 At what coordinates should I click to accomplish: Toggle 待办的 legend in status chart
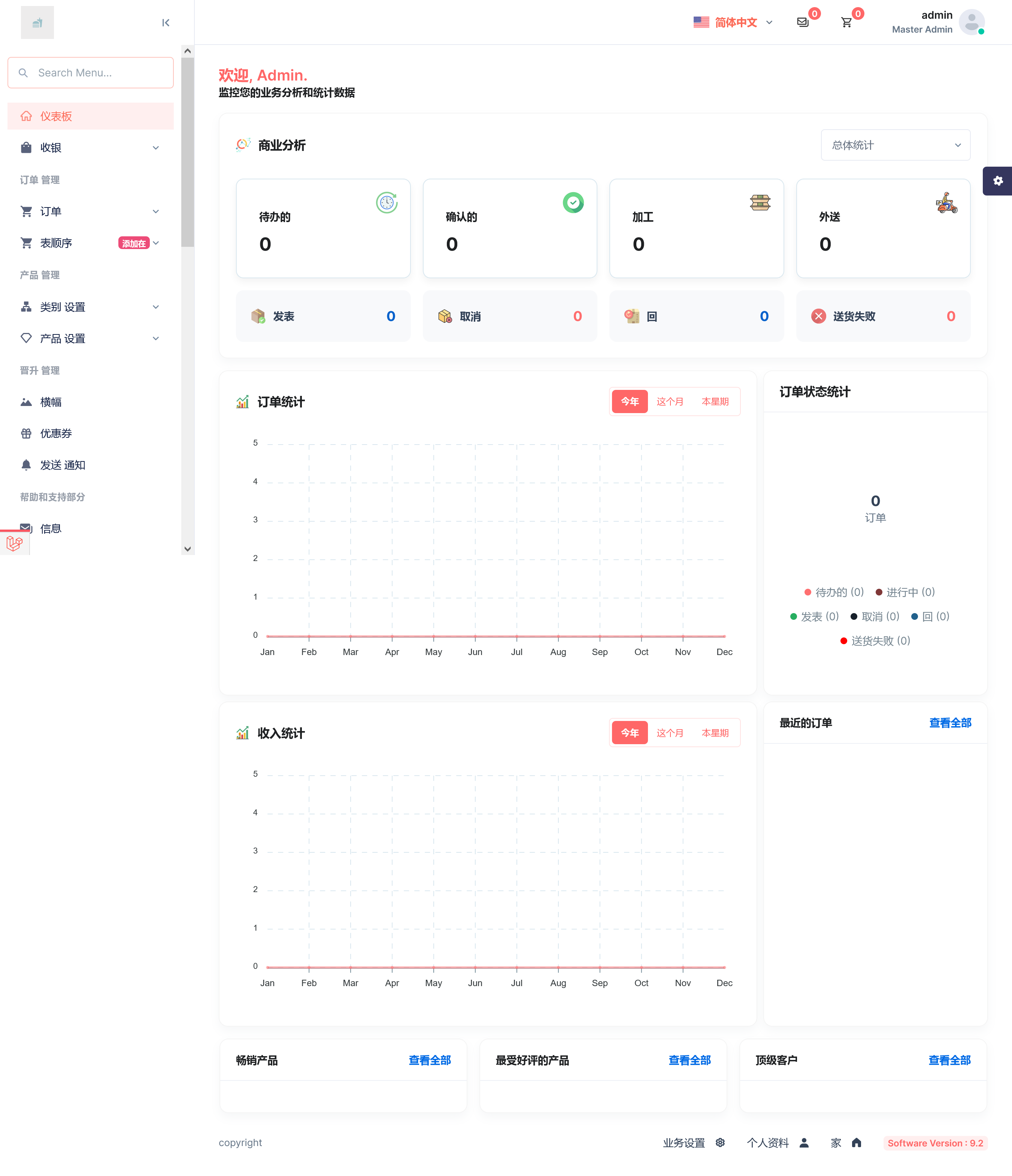point(834,592)
